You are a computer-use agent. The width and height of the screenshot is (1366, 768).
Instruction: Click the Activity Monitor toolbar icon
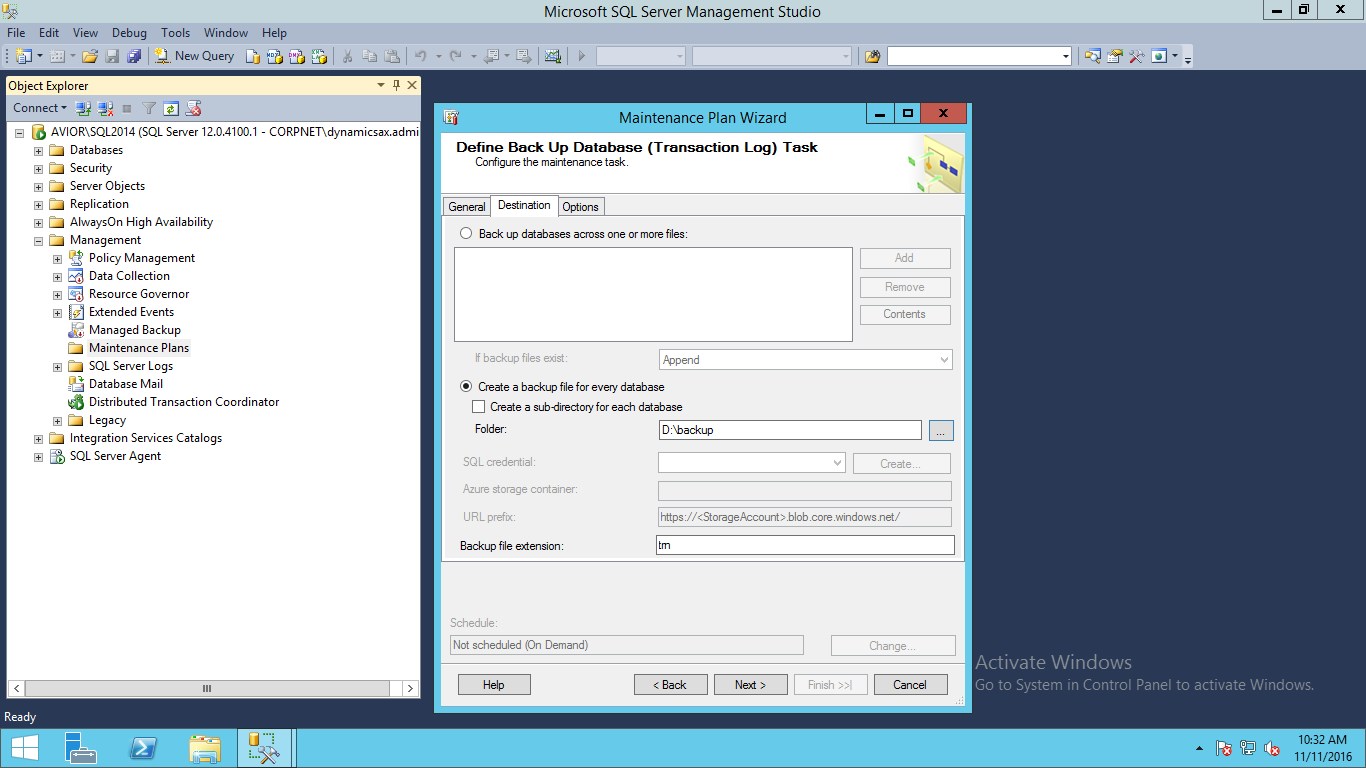tap(552, 56)
